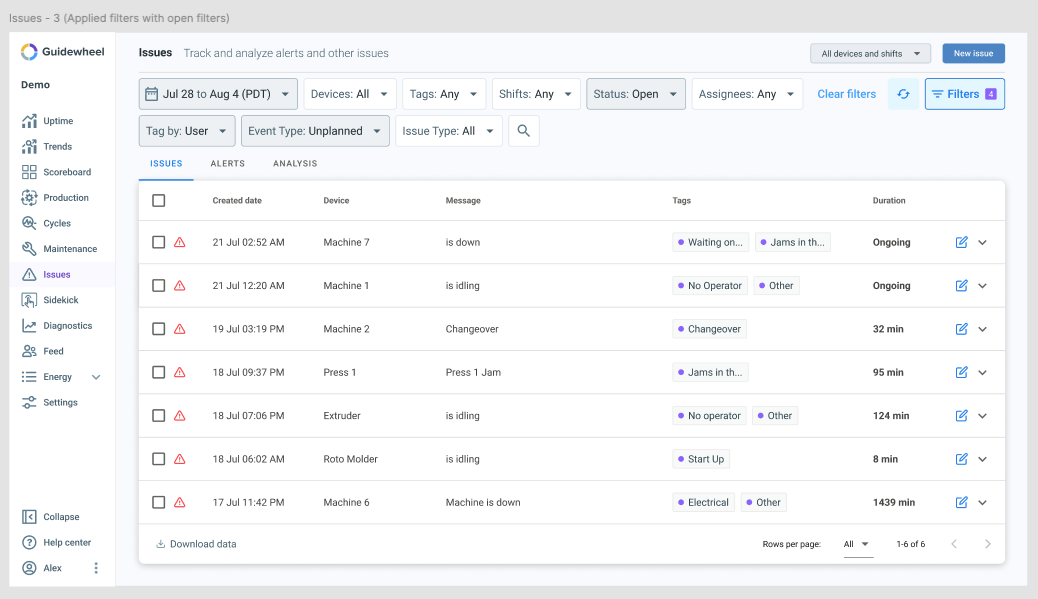Open the Assignees: Any dropdown
Viewport: 1038px width, 599px height.
pos(747,94)
